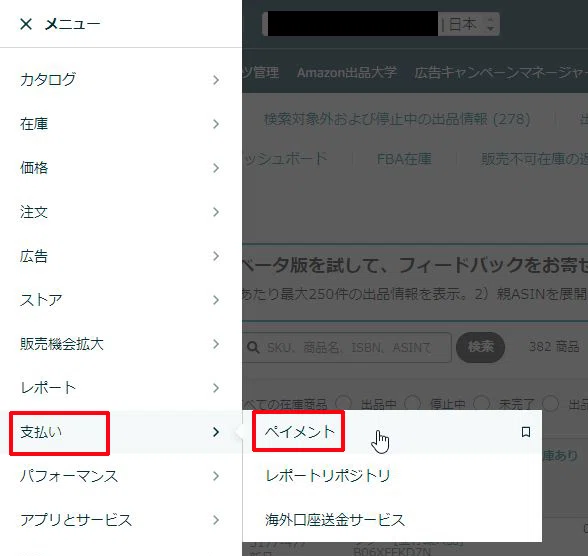Select the 未完了 radio button
588x556 pixels.
pyautogui.click(x=482, y=404)
